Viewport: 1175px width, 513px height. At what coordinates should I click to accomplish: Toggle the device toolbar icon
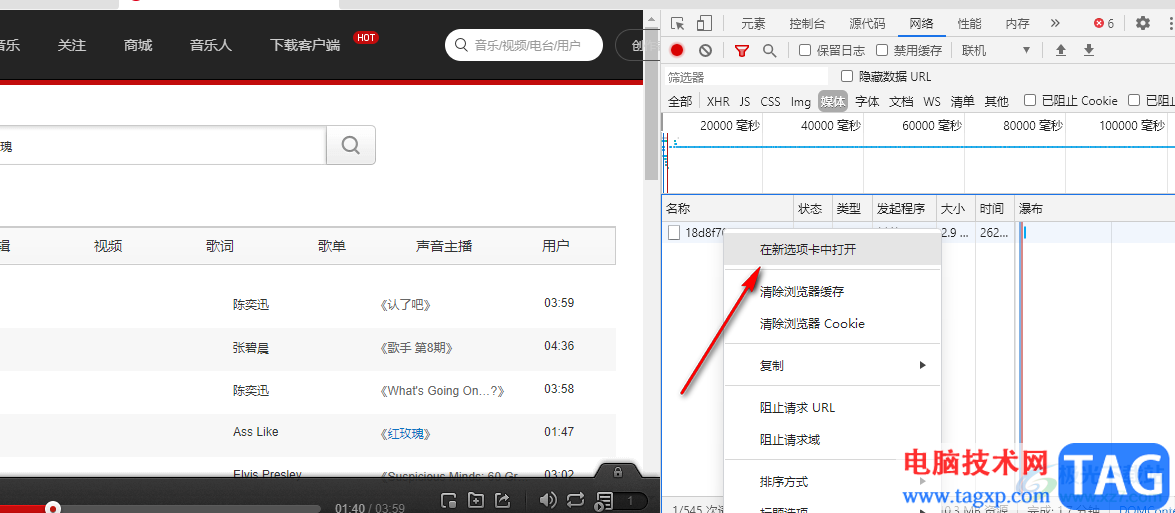pyautogui.click(x=704, y=23)
